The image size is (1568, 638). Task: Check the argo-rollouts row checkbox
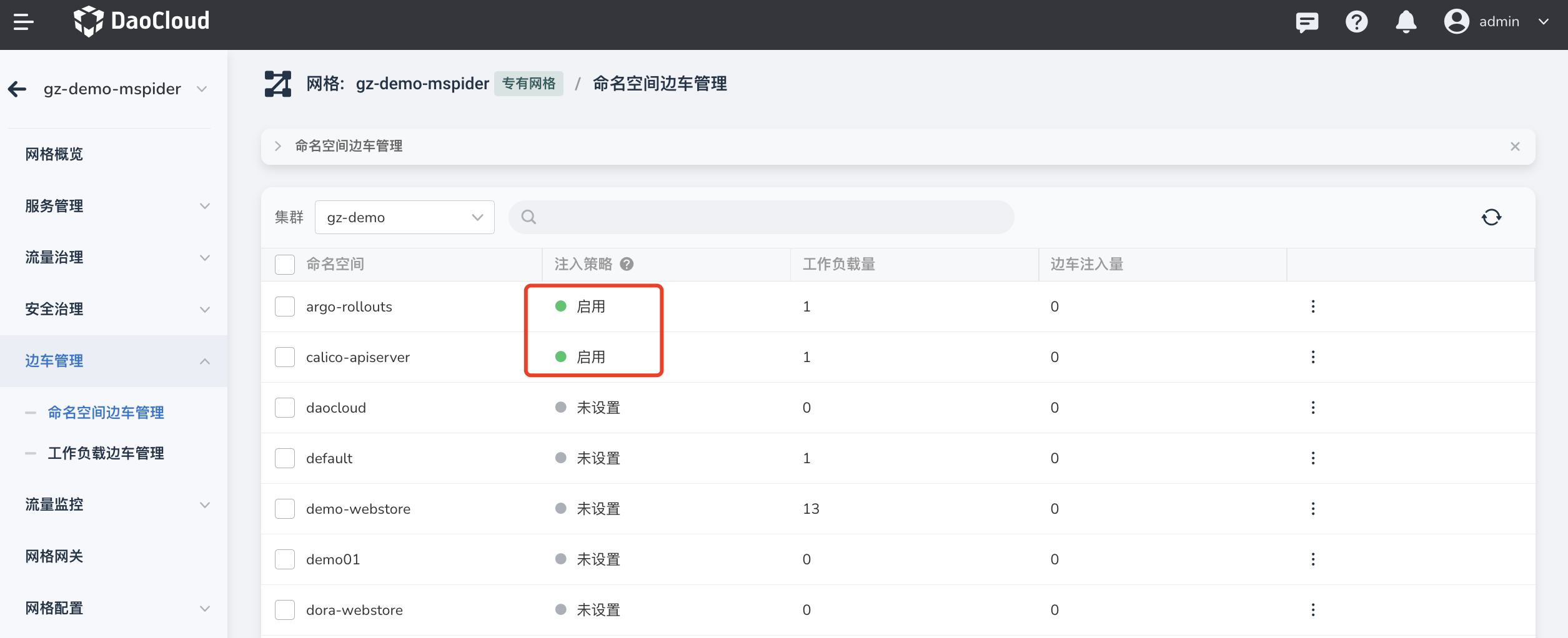[x=285, y=307]
